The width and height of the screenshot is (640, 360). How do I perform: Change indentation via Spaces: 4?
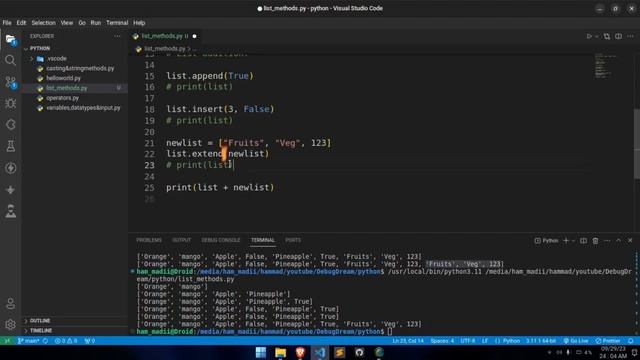point(442,341)
